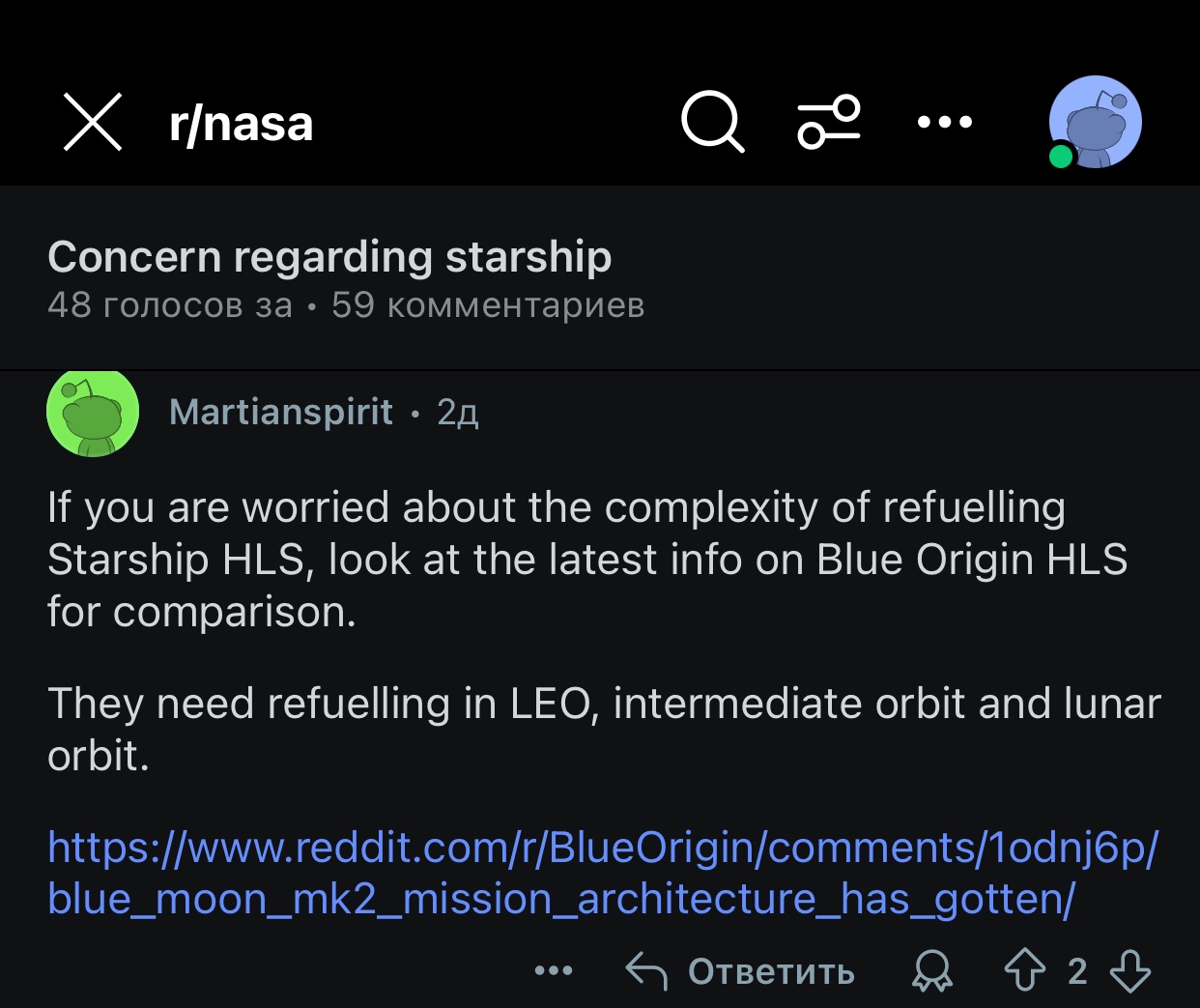Viewport: 1200px width, 1008px height.
Task: Tap the comment score number 2
Action: tap(1077, 970)
